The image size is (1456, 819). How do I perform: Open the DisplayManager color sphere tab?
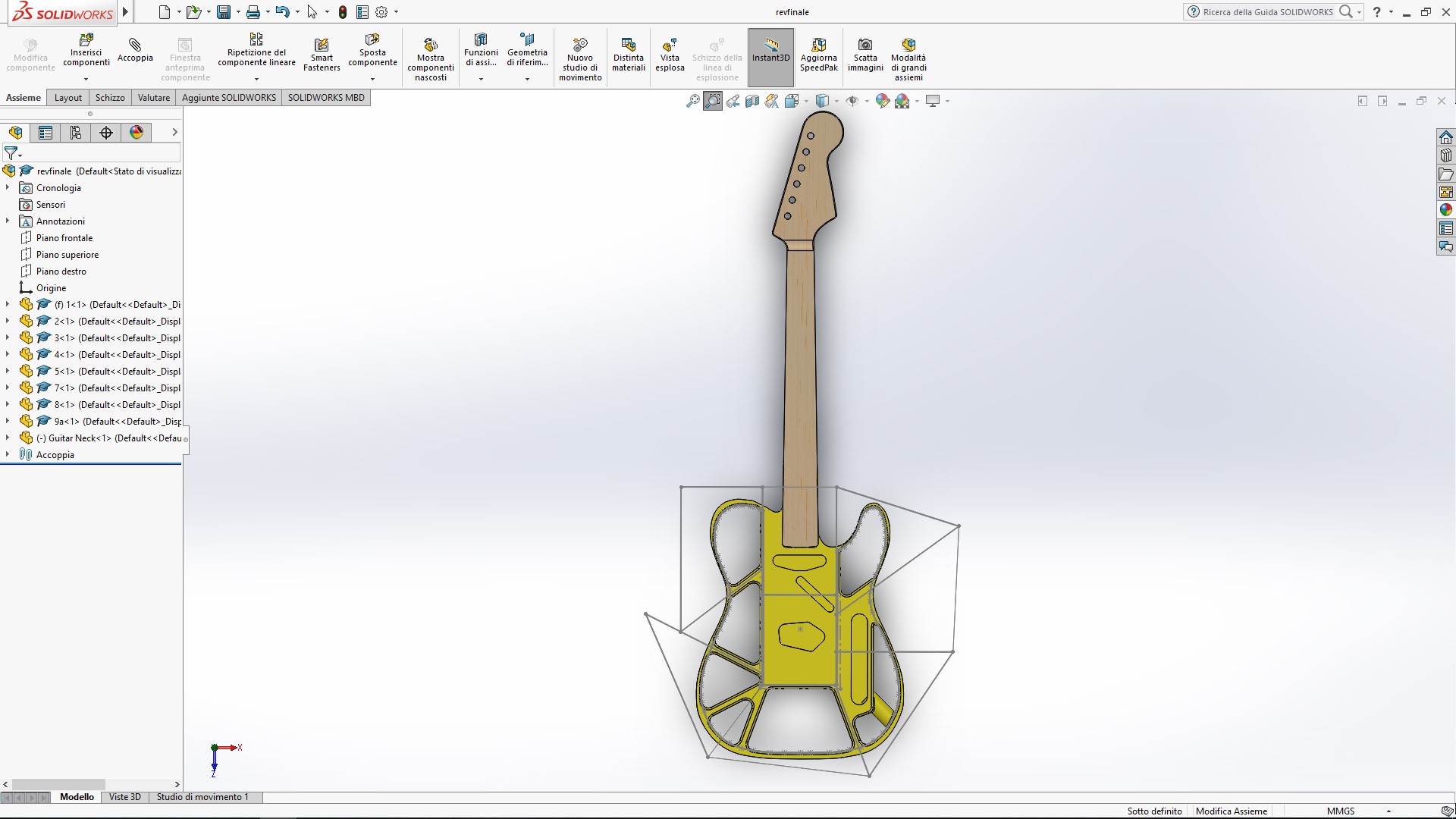point(136,133)
